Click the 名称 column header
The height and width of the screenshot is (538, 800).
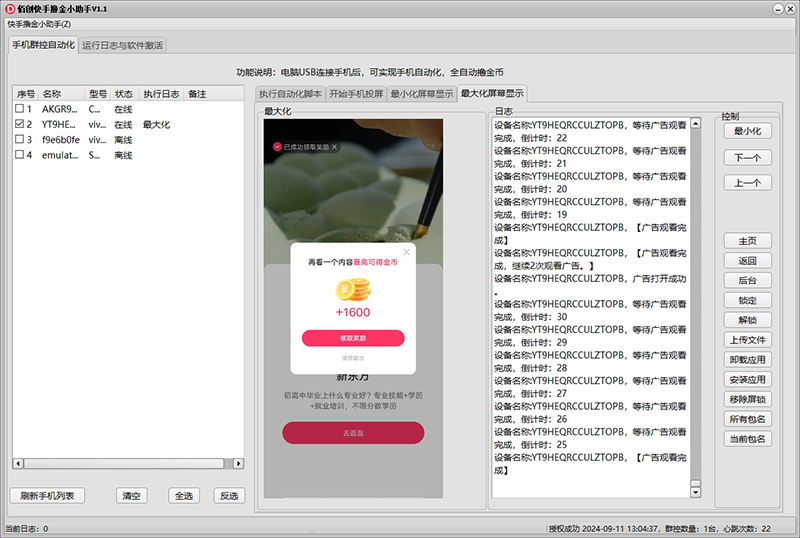tap(61, 94)
